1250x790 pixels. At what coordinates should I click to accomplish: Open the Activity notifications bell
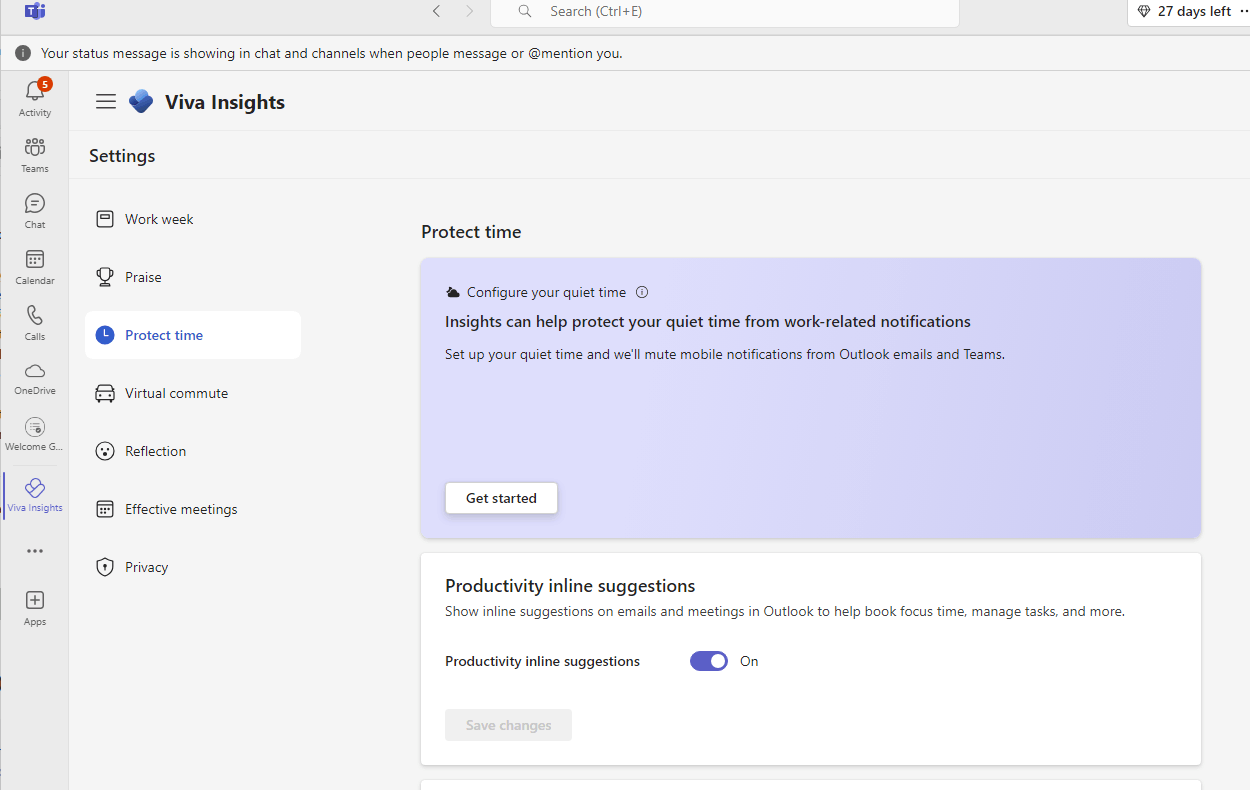pyautogui.click(x=35, y=92)
